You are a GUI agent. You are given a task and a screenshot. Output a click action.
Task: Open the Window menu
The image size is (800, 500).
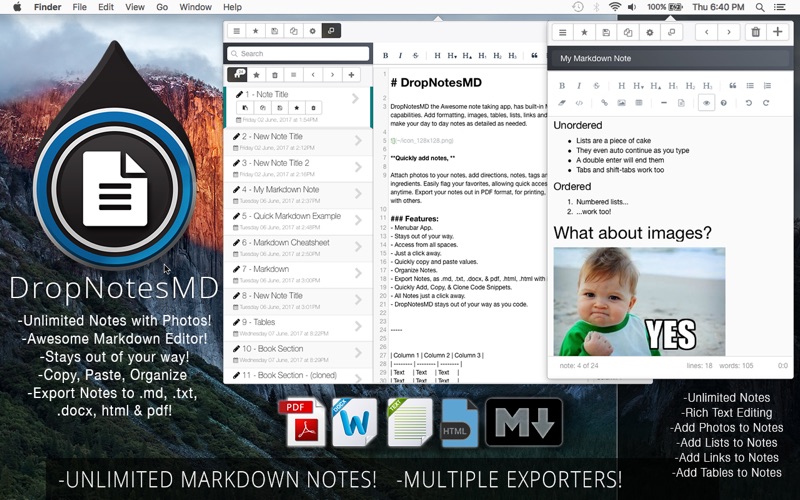195,7
